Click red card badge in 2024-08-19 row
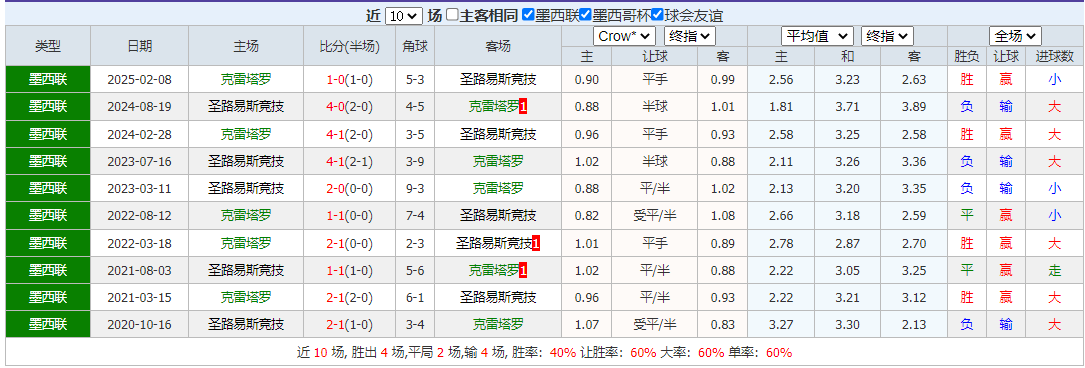The image size is (1085, 368). (x=523, y=107)
